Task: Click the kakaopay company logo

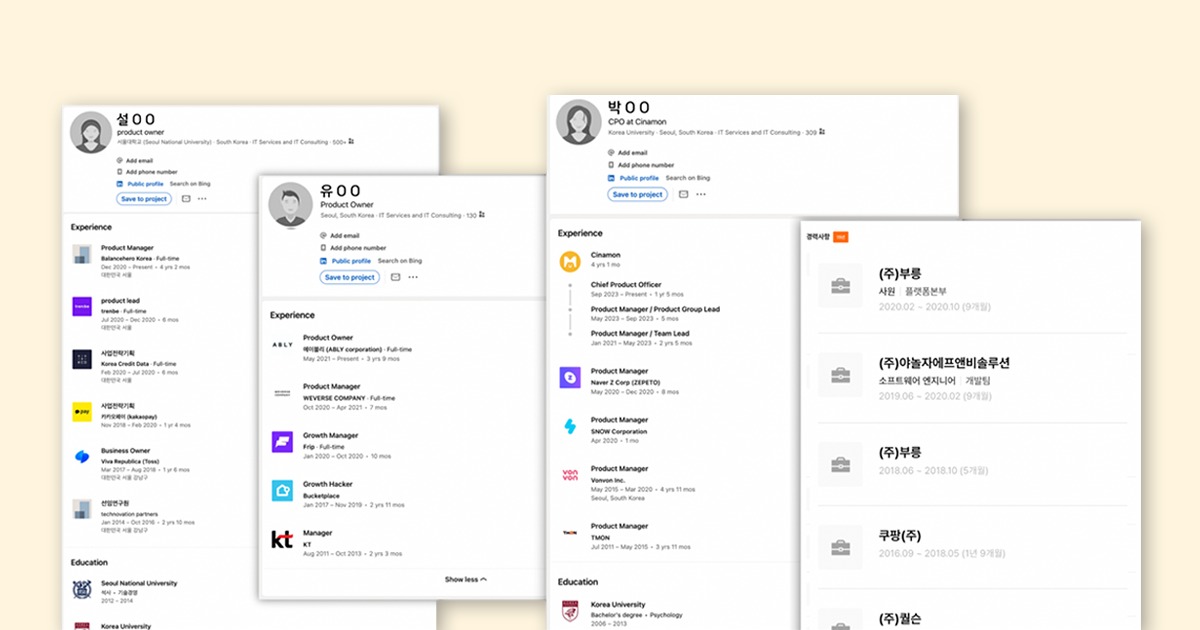Action: pos(82,411)
